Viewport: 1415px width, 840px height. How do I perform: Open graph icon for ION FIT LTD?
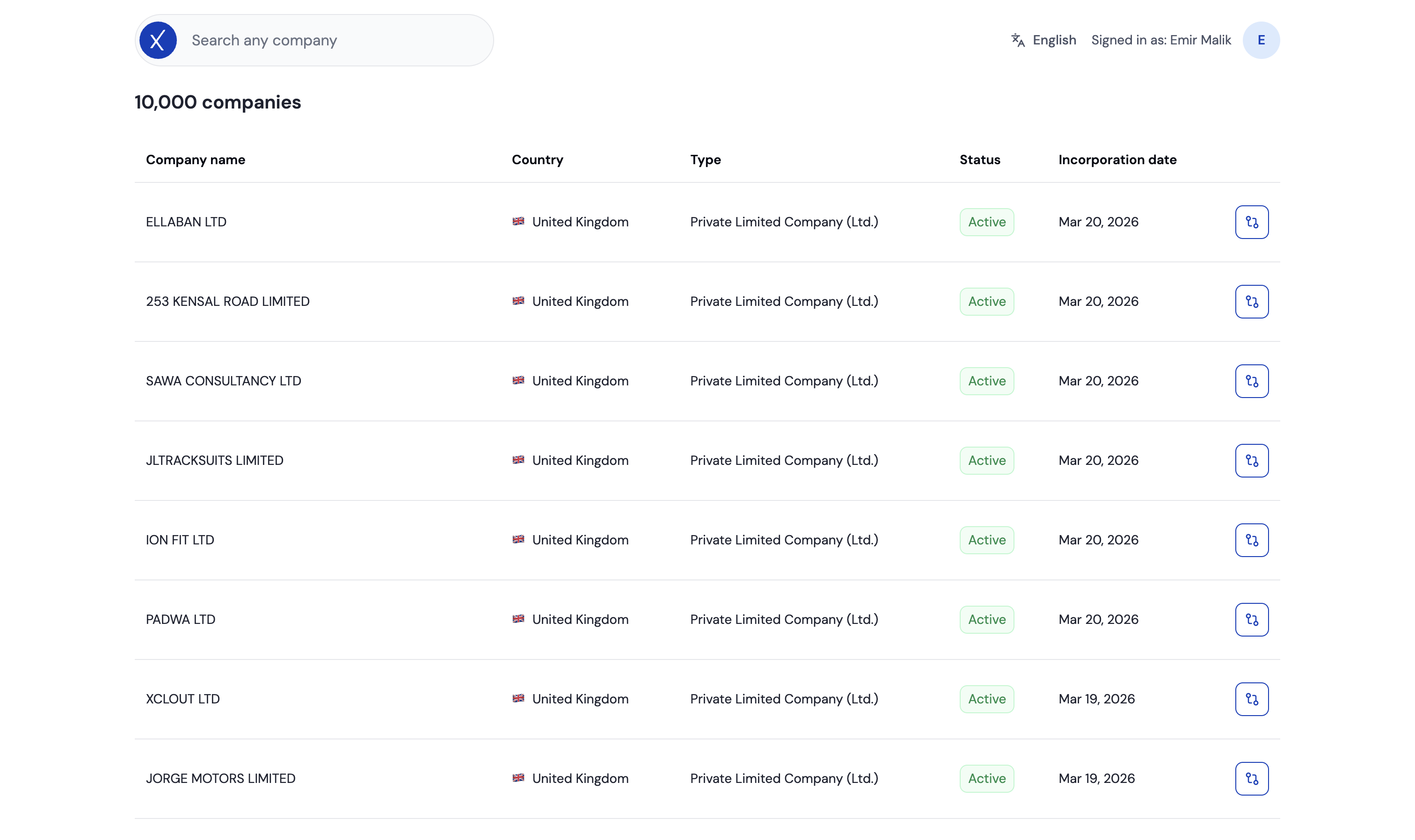tap(1251, 540)
